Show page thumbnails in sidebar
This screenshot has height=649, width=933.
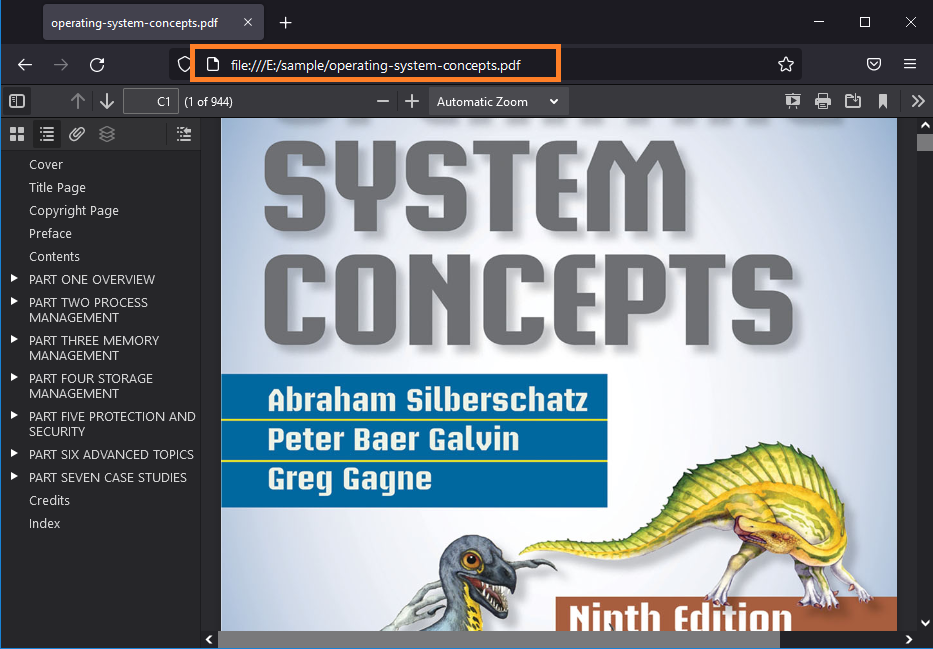pos(17,134)
